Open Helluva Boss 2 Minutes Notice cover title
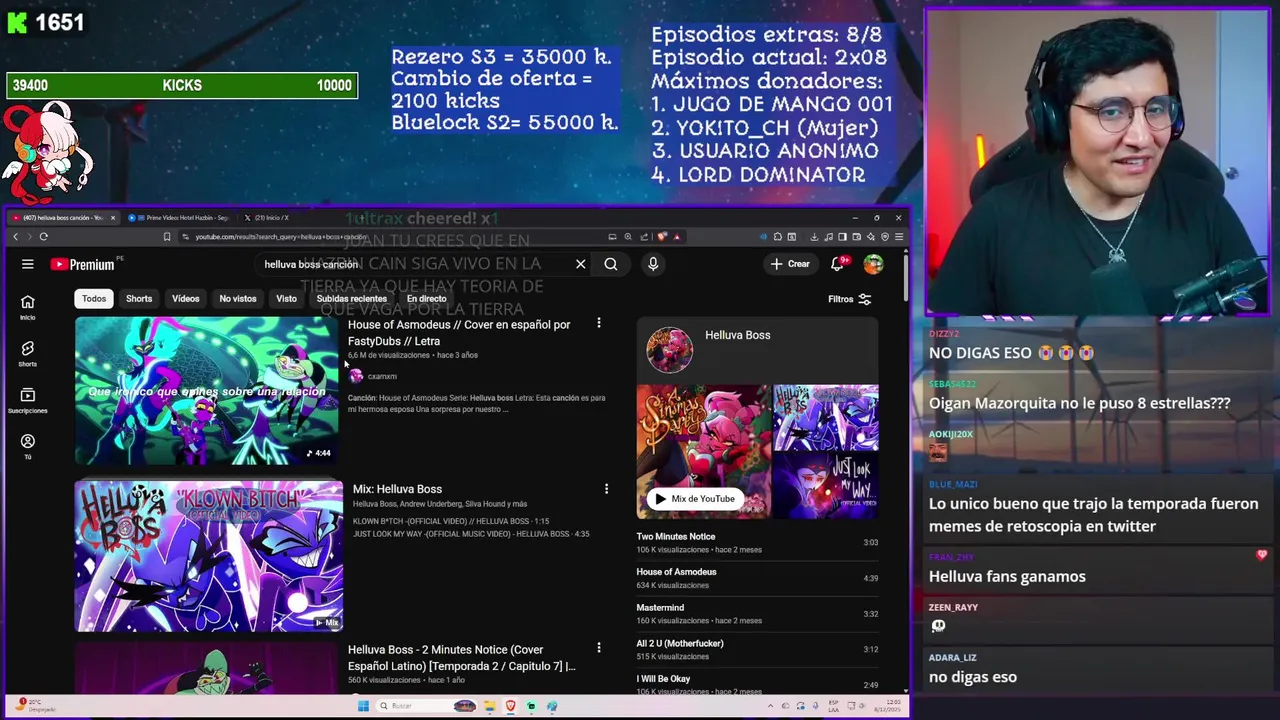 [x=462, y=657]
